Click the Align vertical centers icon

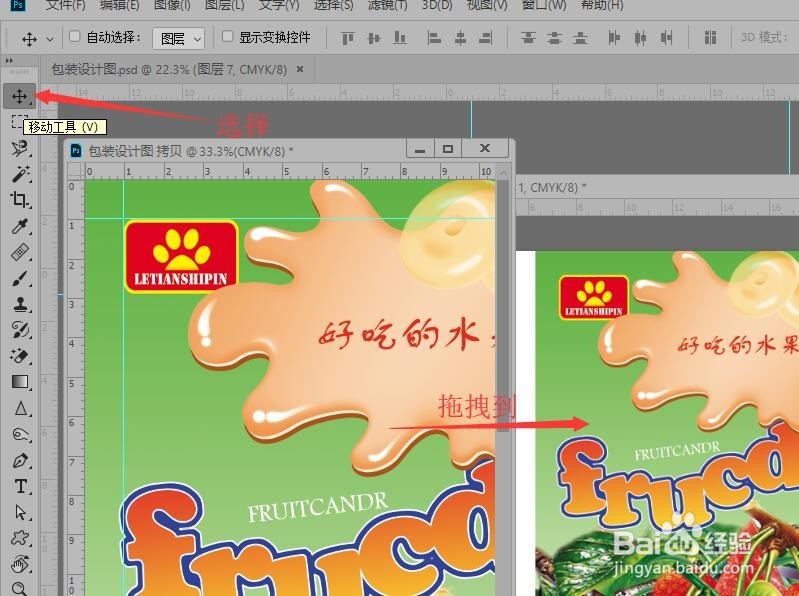pos(374,38)
